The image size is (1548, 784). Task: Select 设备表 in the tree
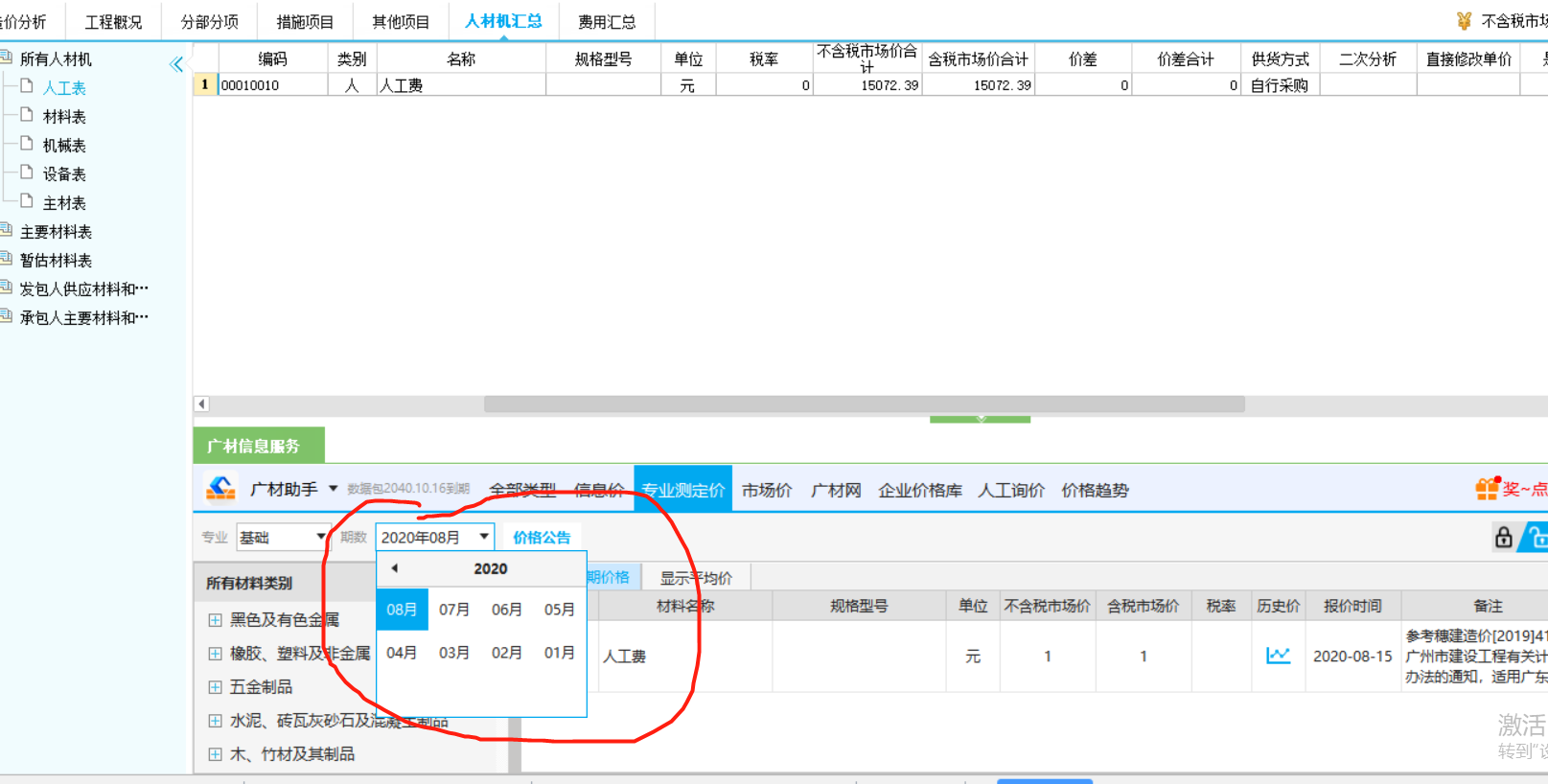pos(64,173)
